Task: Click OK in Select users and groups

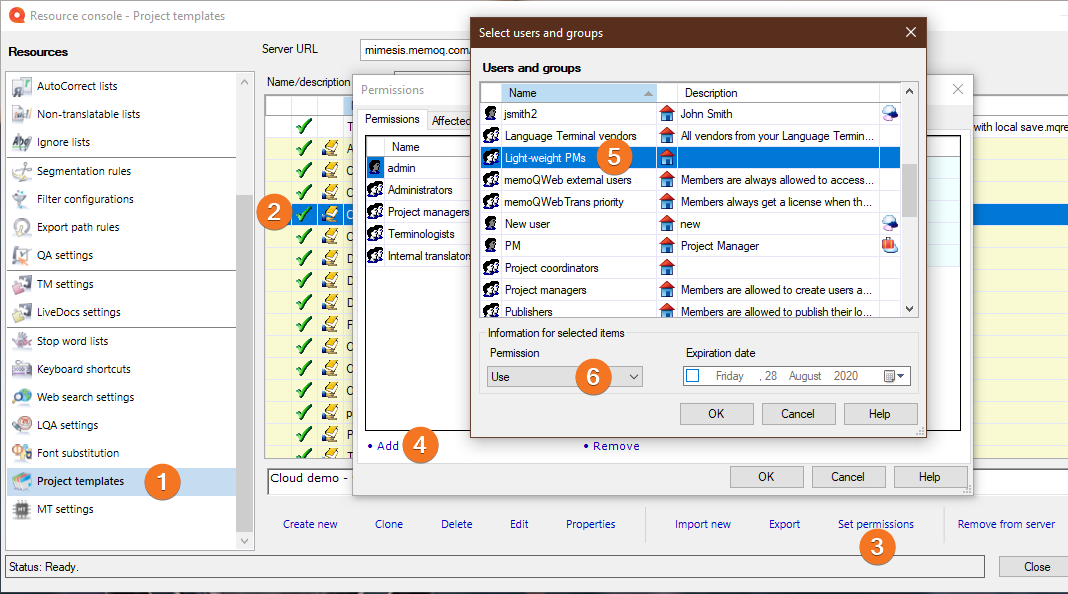Action: point(717,413)
